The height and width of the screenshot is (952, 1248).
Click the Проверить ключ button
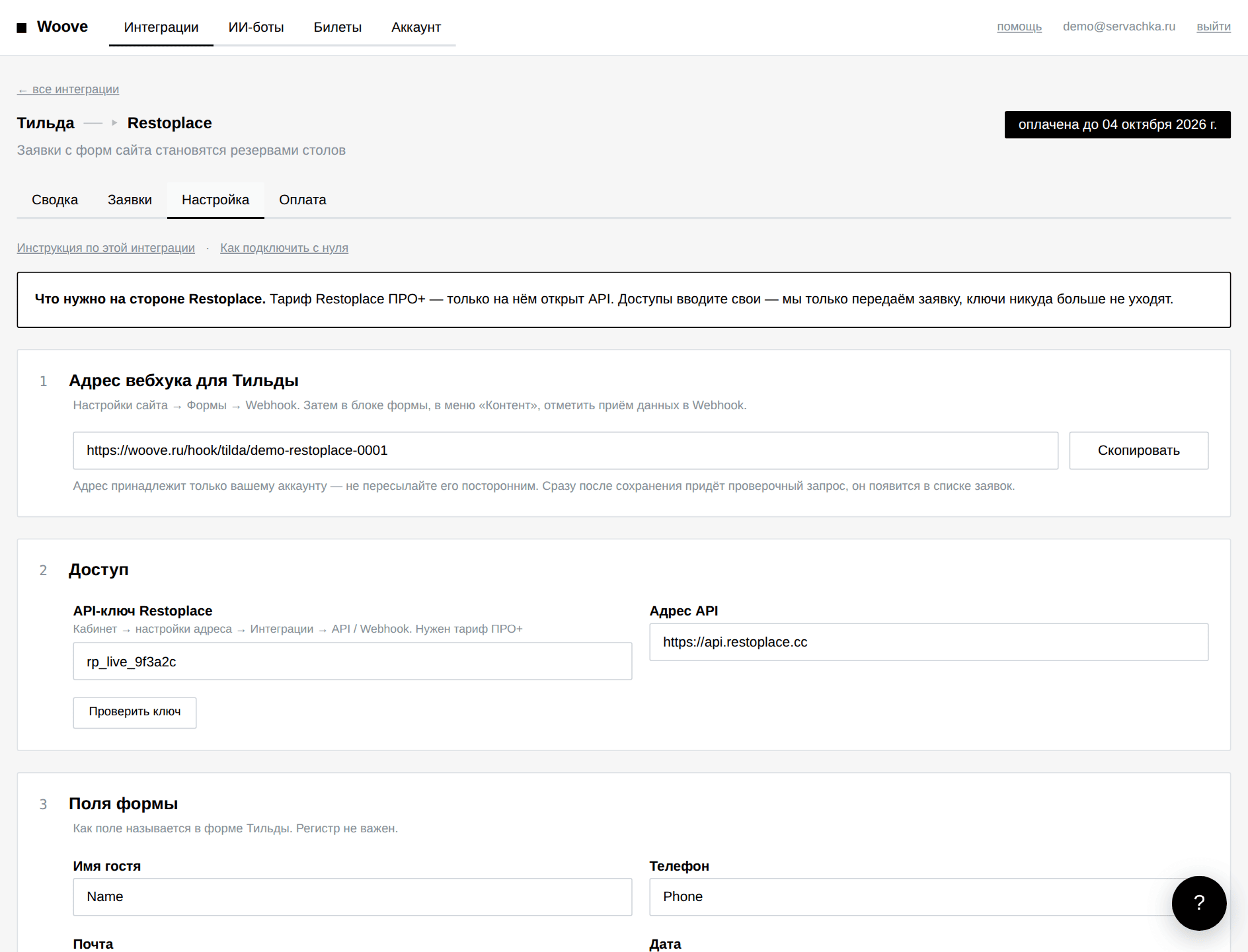[x=135, y=713]
